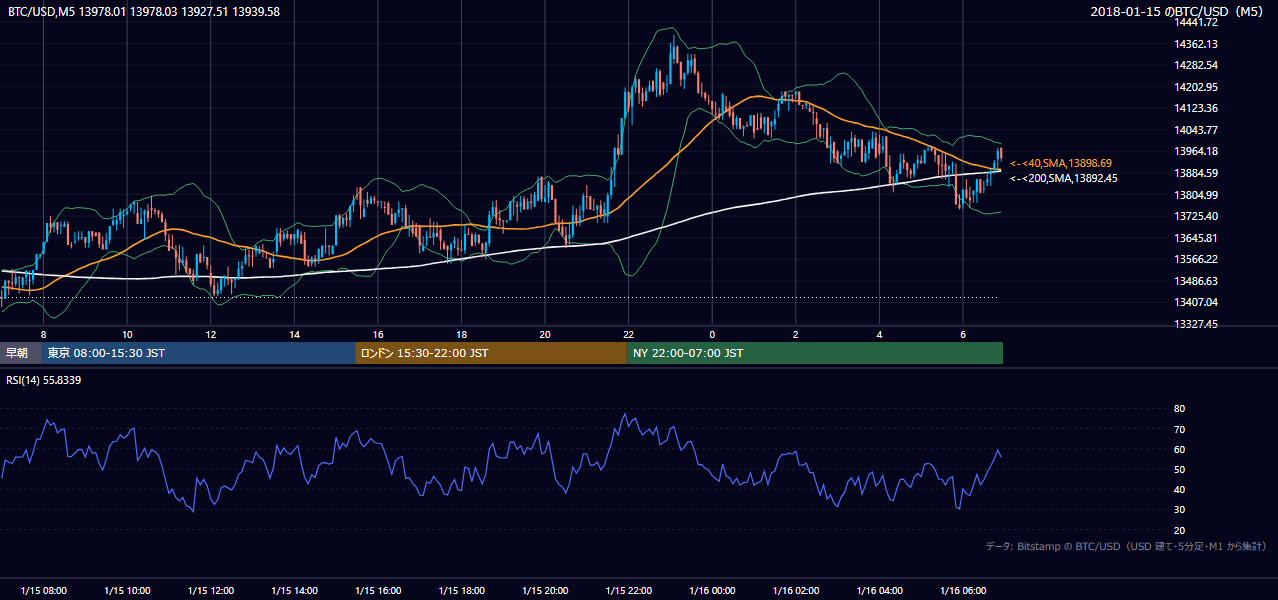Viewport: 1278px width, 600px height.
Task: Select the ロンドン 15:30-22:00 JST session bar
Action: point(491,353)
